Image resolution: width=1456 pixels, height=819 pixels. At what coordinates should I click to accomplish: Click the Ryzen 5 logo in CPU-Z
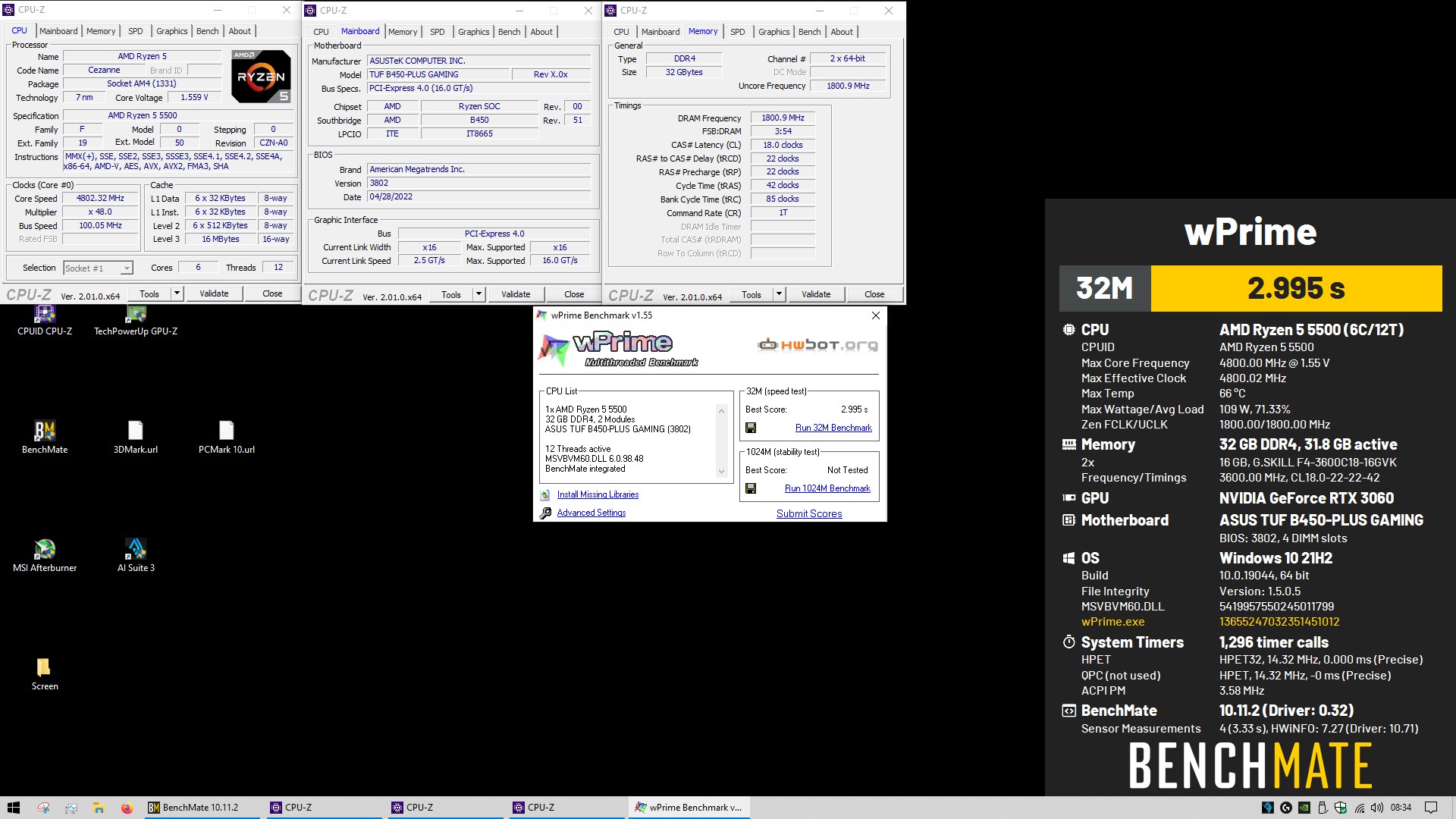click(261, 77)
